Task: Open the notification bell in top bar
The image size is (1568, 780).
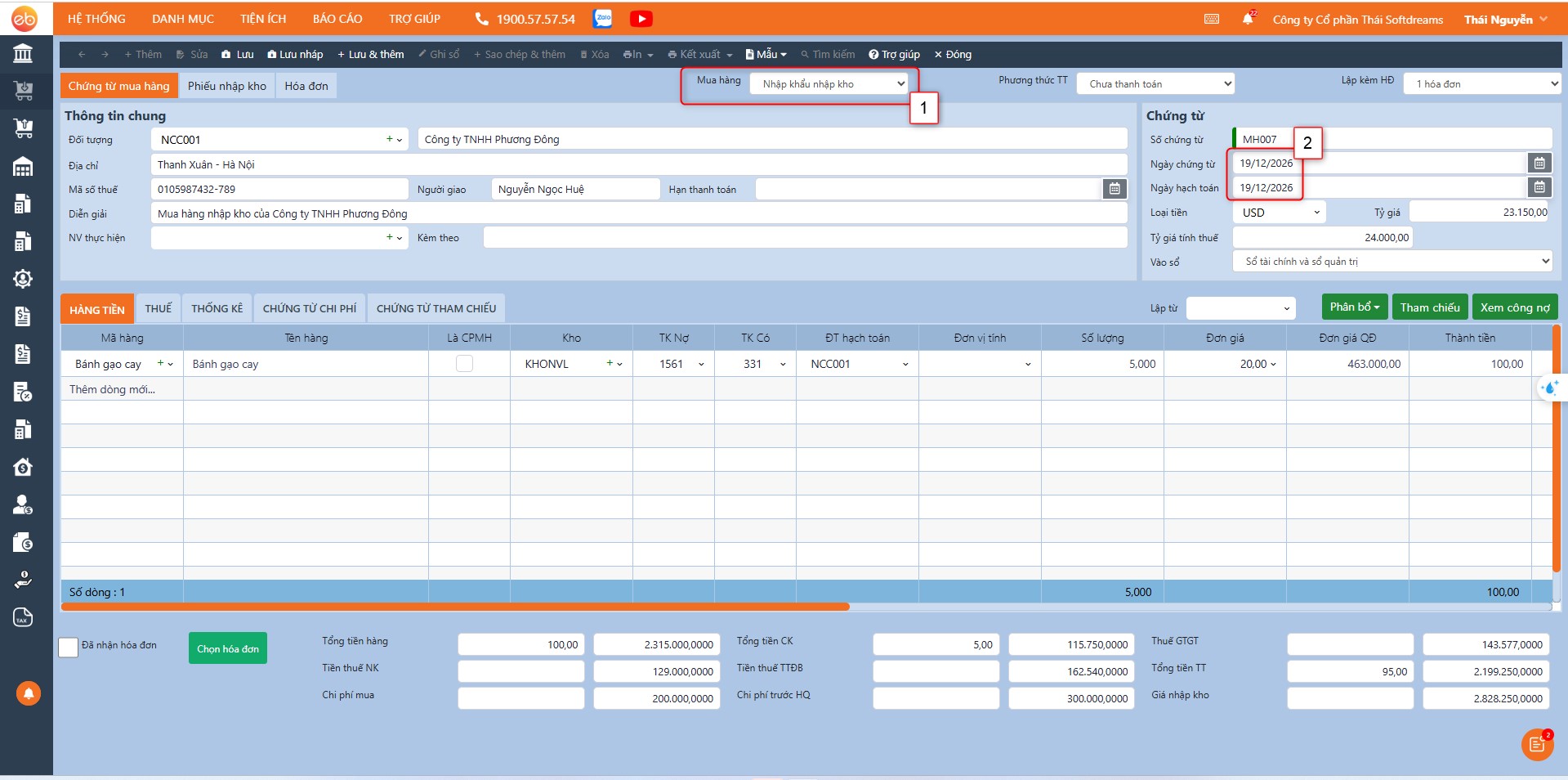Action: [1247, 19]
